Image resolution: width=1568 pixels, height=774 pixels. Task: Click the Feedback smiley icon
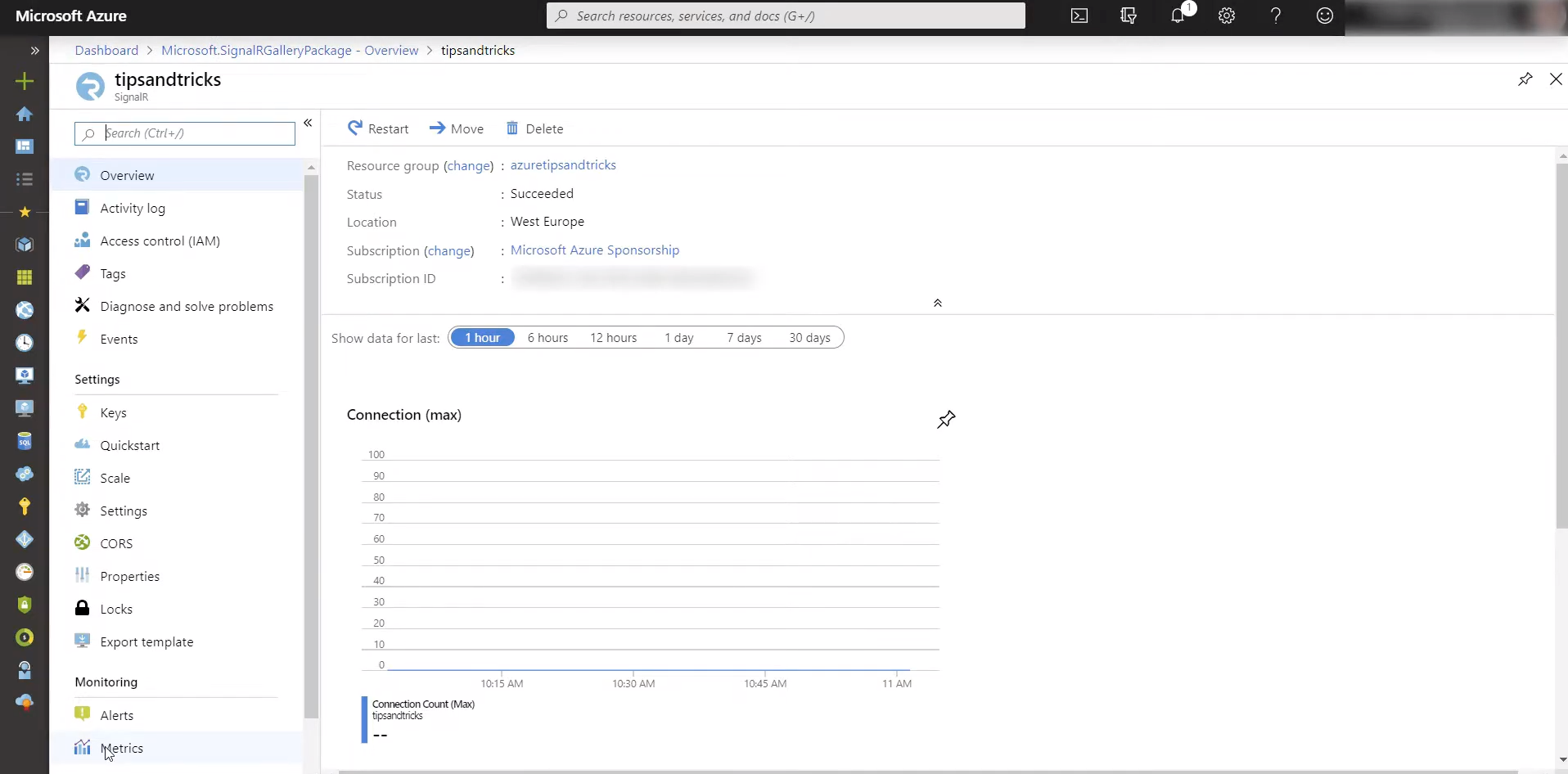[x=1325, y=16]
